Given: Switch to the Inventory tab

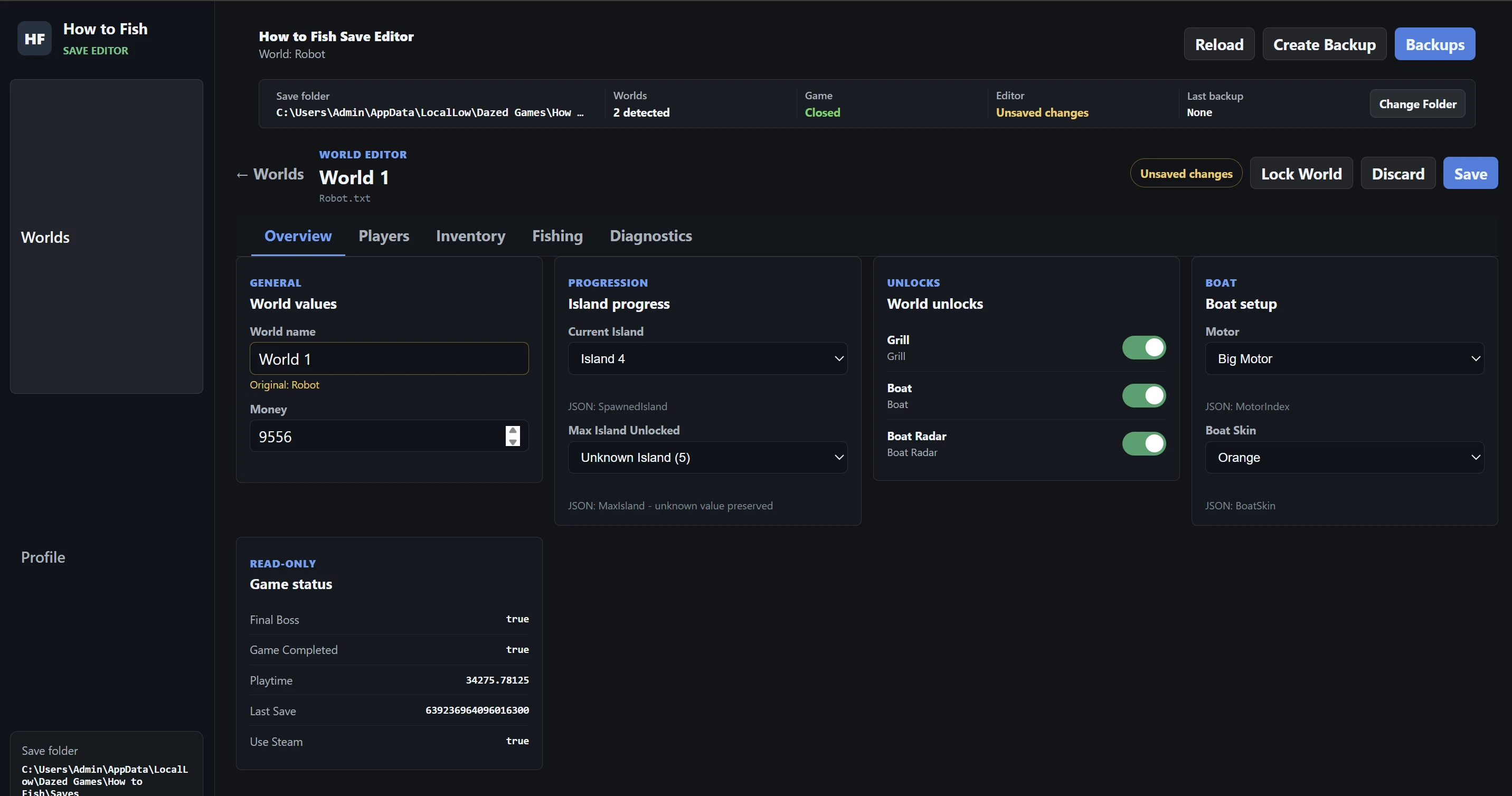Looking at the screenshot, I should point(470,236).
